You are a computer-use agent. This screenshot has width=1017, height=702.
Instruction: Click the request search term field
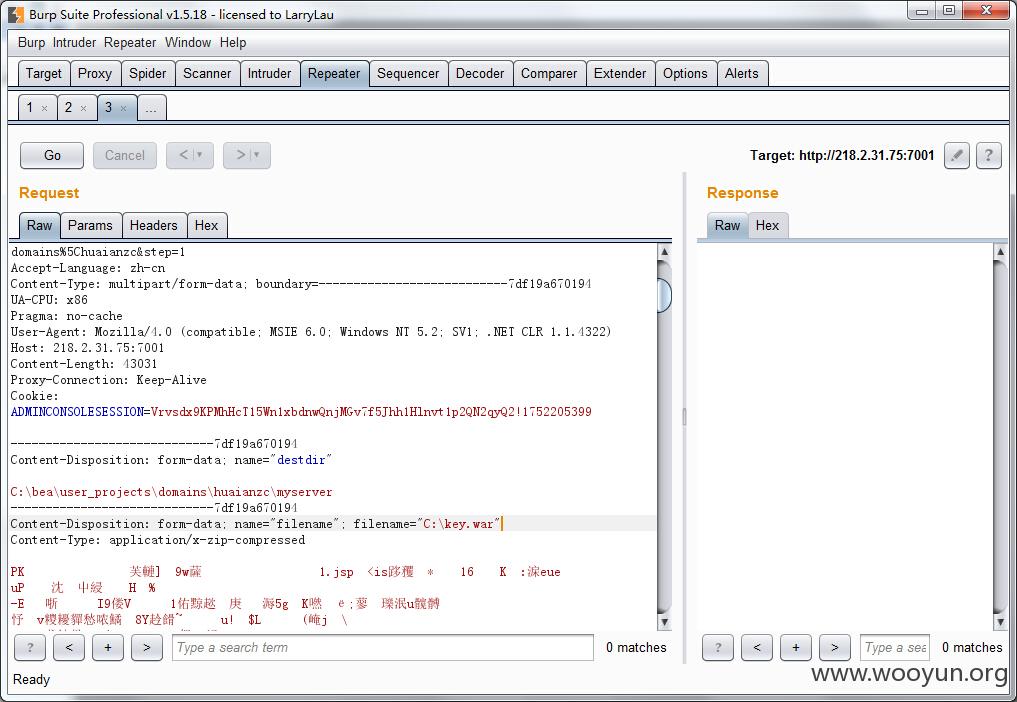point(383,648)
